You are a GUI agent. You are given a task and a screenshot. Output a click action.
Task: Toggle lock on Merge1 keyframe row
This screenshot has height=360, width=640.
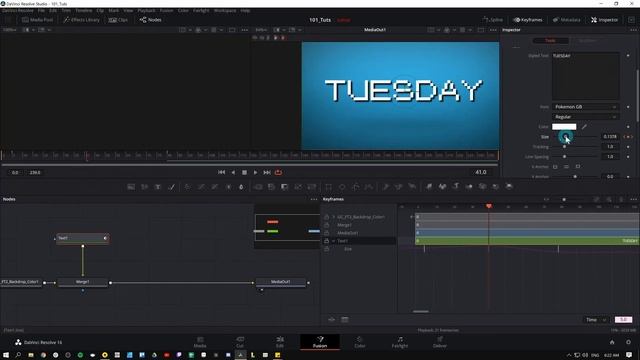[x=327, y=225]
